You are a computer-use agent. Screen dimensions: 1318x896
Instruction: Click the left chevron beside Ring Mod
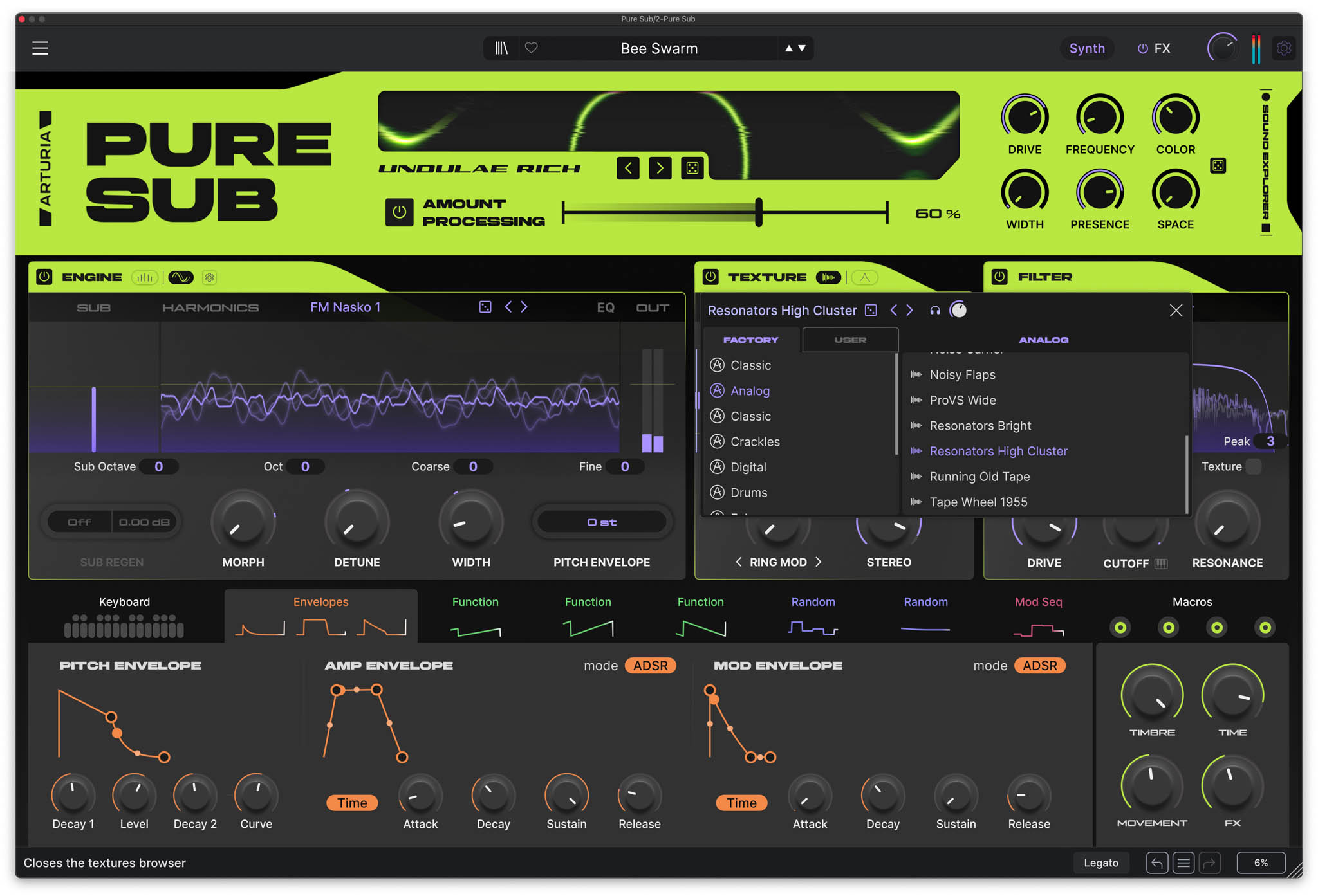pyautogui.click(x=739, y=562)
